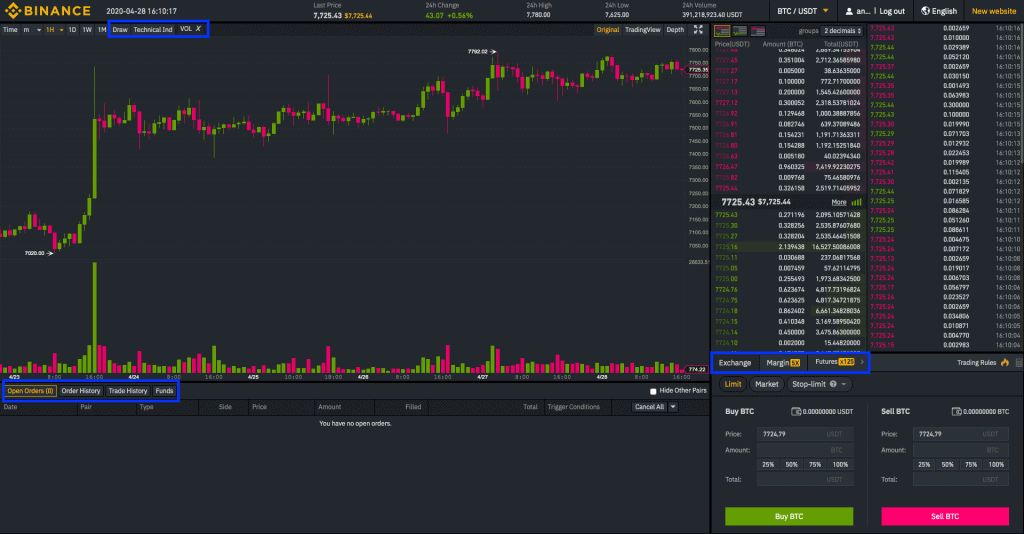The height and width of the screenshot is (534, 1024).
Task: Select the buy-orders-only order book view
Action: click(x=740, y=31)
